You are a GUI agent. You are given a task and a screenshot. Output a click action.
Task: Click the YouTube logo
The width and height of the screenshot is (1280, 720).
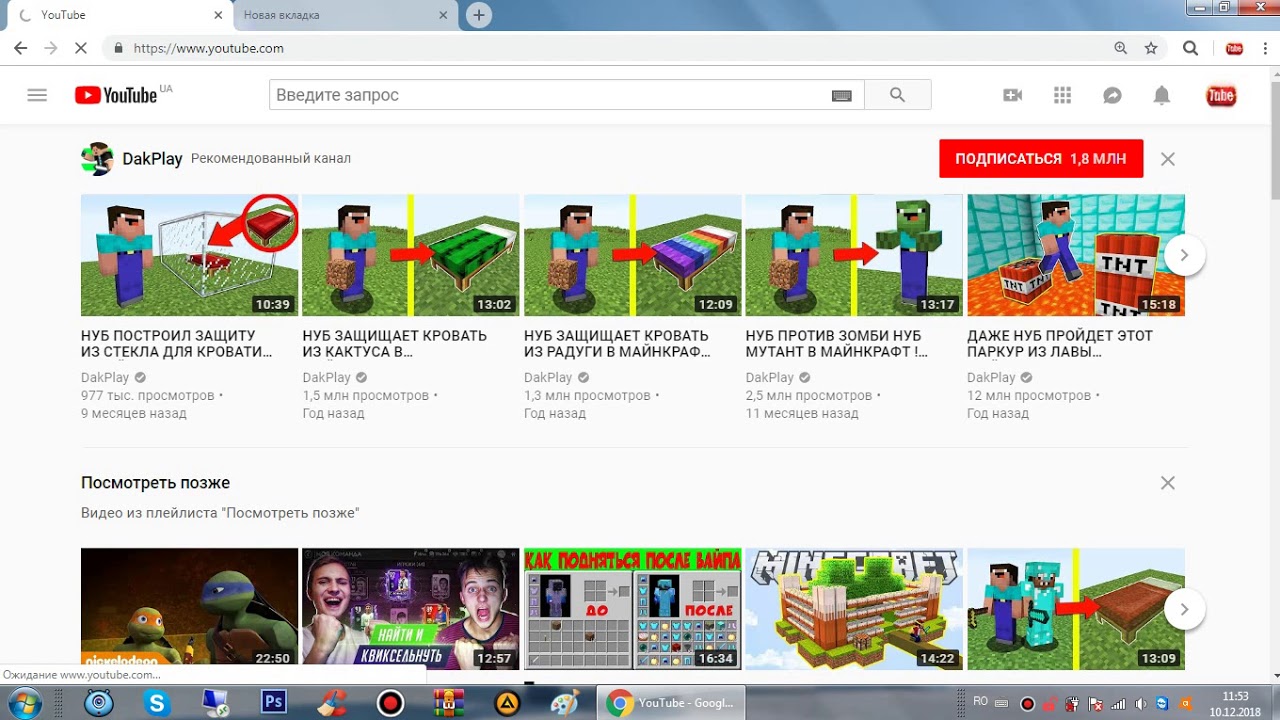[x=116, y=95]
